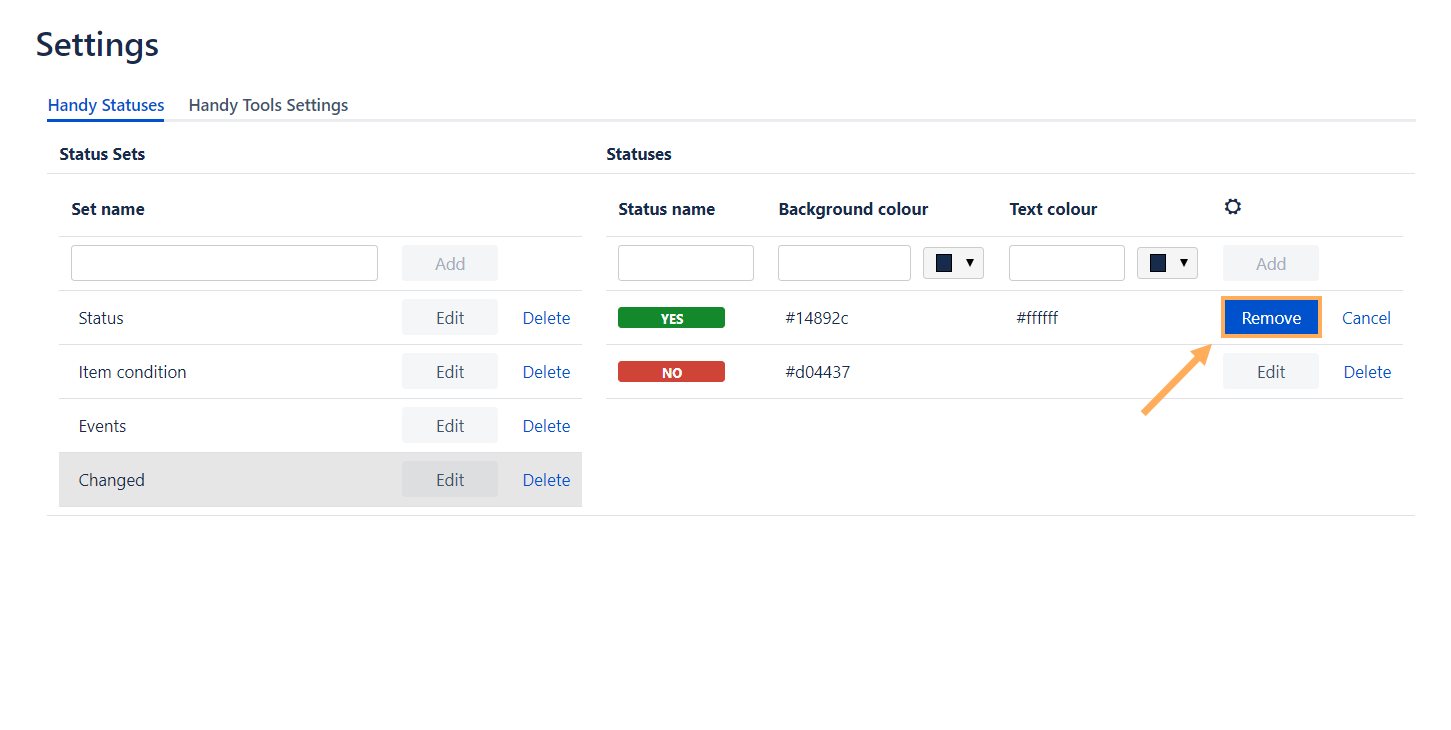Edit the Status set name

(449, 317)
